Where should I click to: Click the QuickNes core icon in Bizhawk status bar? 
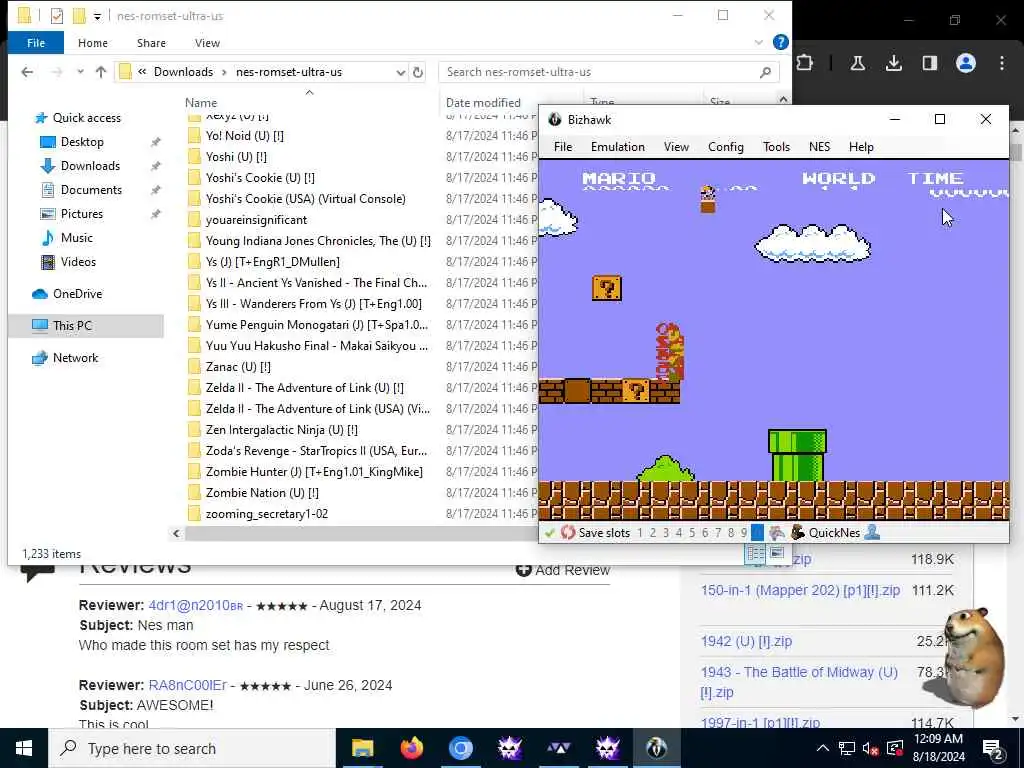(x=797, y=533)
